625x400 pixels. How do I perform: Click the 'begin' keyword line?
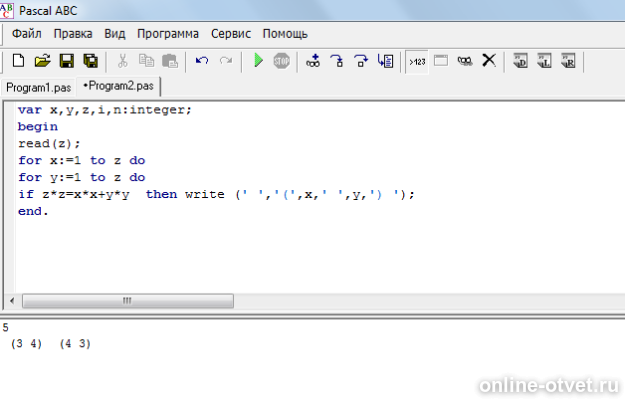click(38, 127)
